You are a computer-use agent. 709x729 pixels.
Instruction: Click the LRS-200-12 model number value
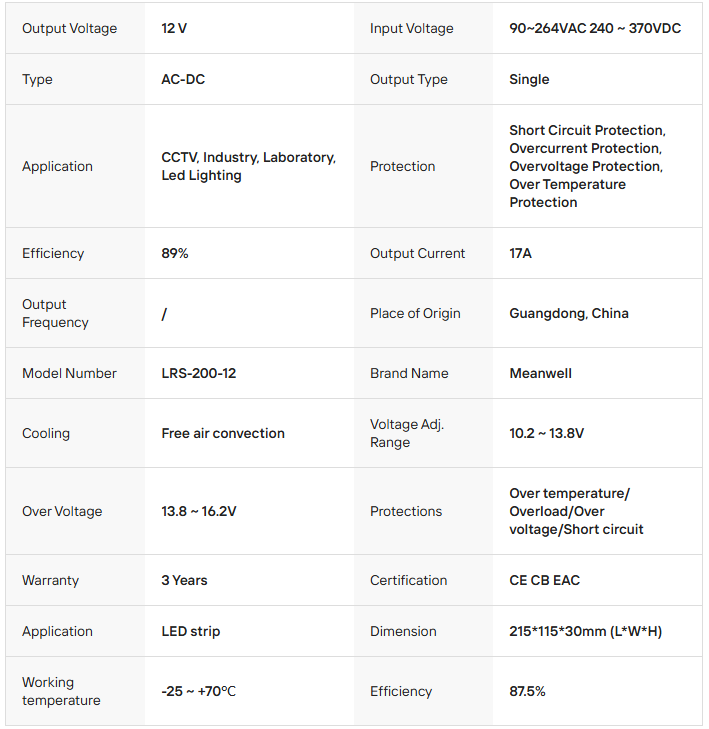tap(199, 373)
